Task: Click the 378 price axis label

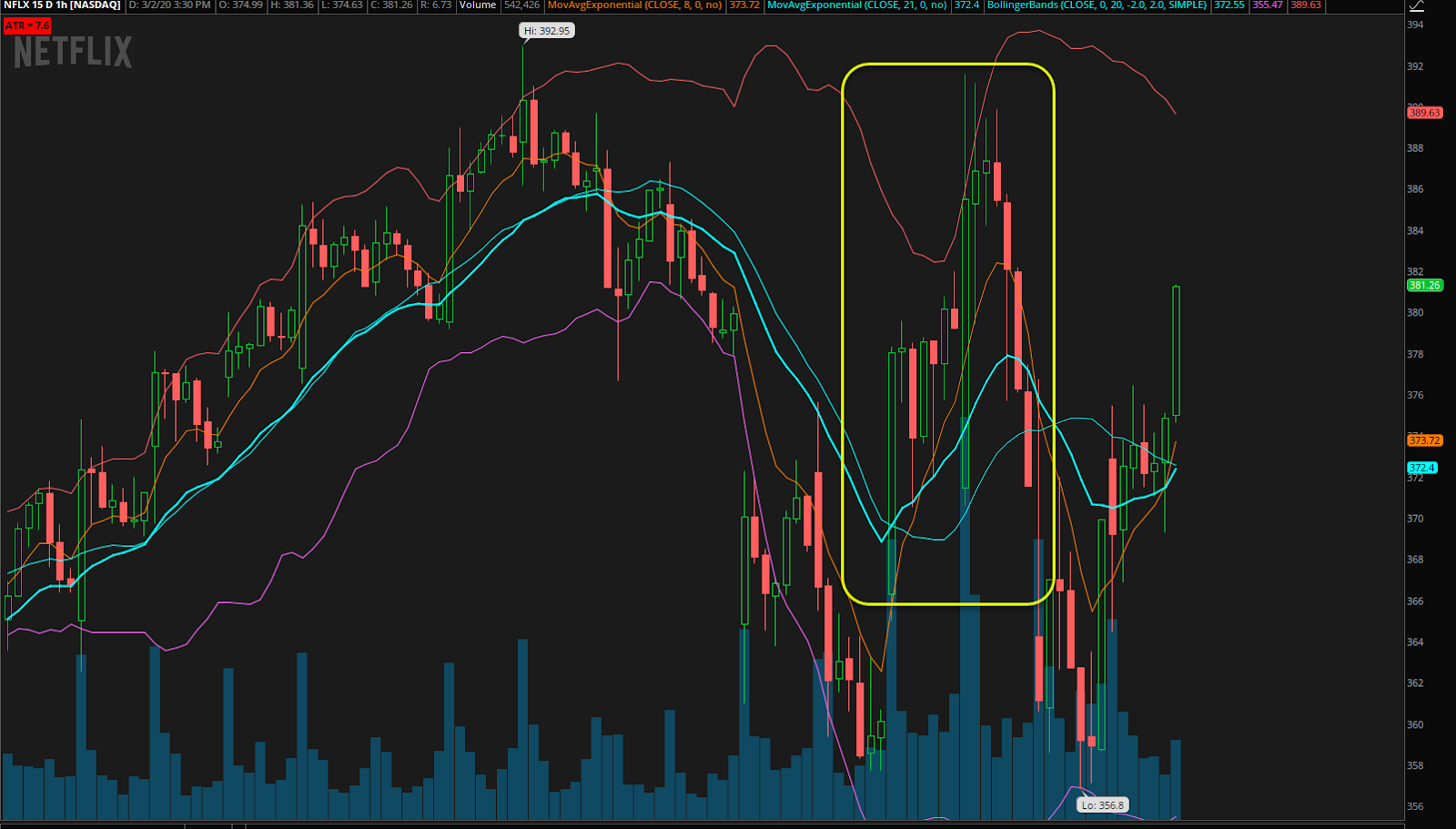Action: (1415, 354)
